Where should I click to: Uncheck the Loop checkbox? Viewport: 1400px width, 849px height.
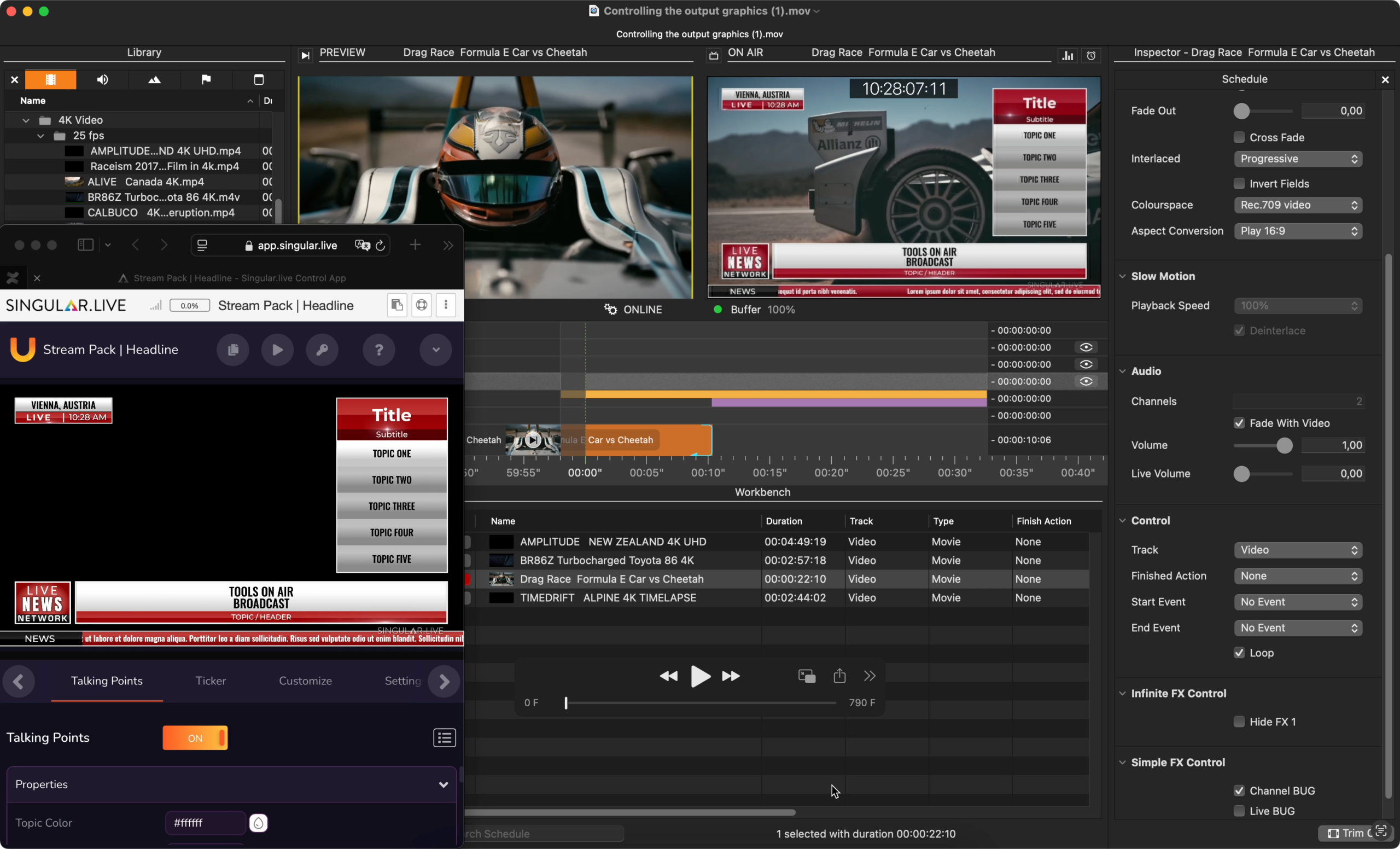[1239, 653]
